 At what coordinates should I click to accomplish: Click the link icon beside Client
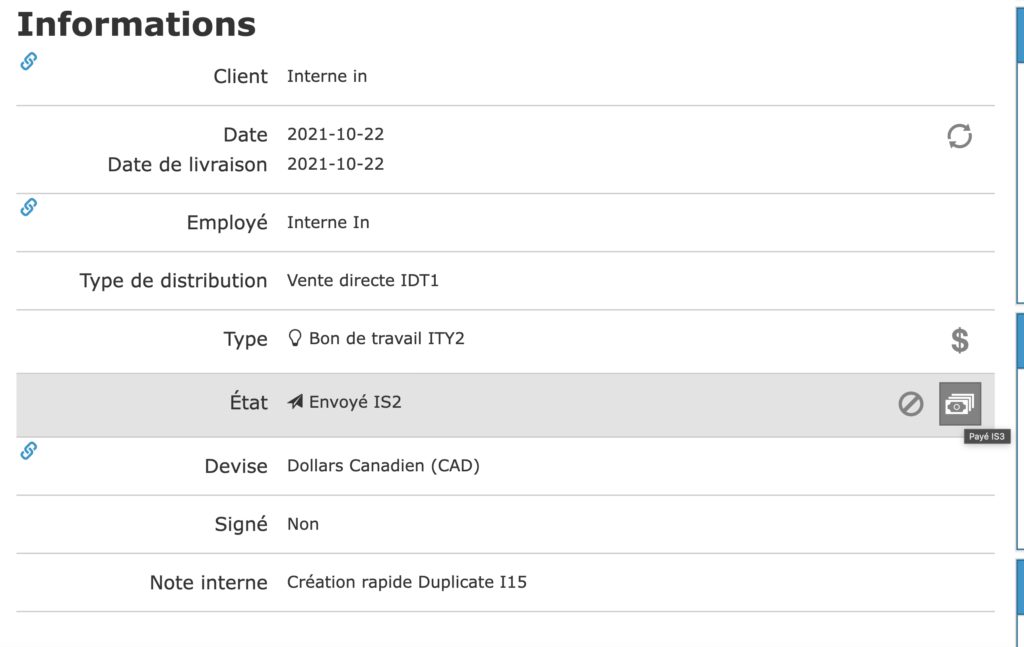click(x=29, y=62)
